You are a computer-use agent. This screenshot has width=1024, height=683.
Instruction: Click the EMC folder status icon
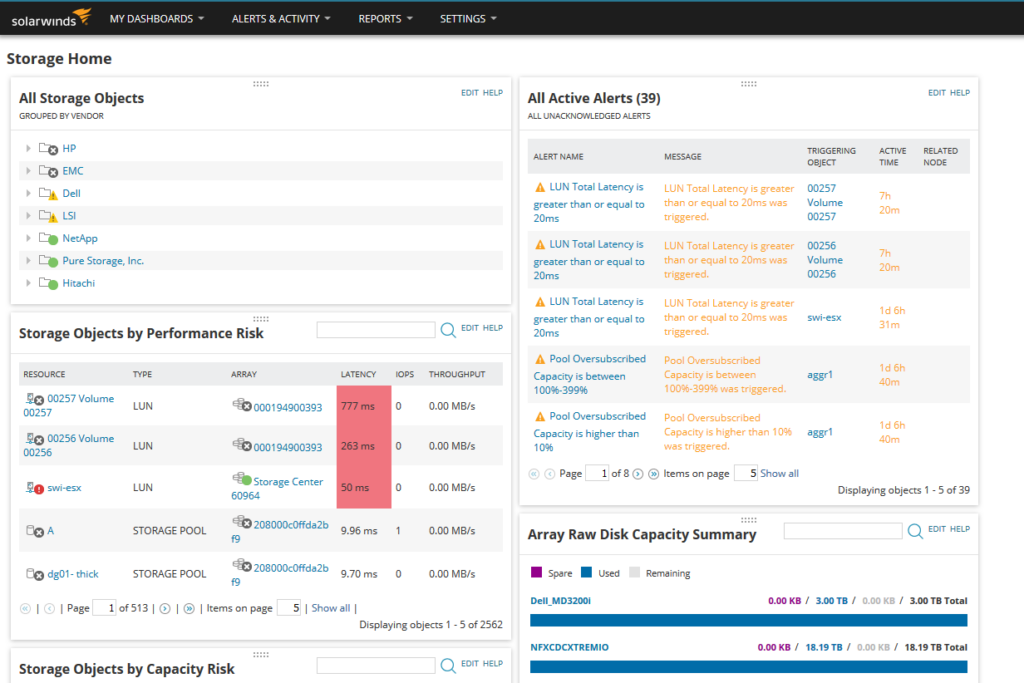point(48,171)
